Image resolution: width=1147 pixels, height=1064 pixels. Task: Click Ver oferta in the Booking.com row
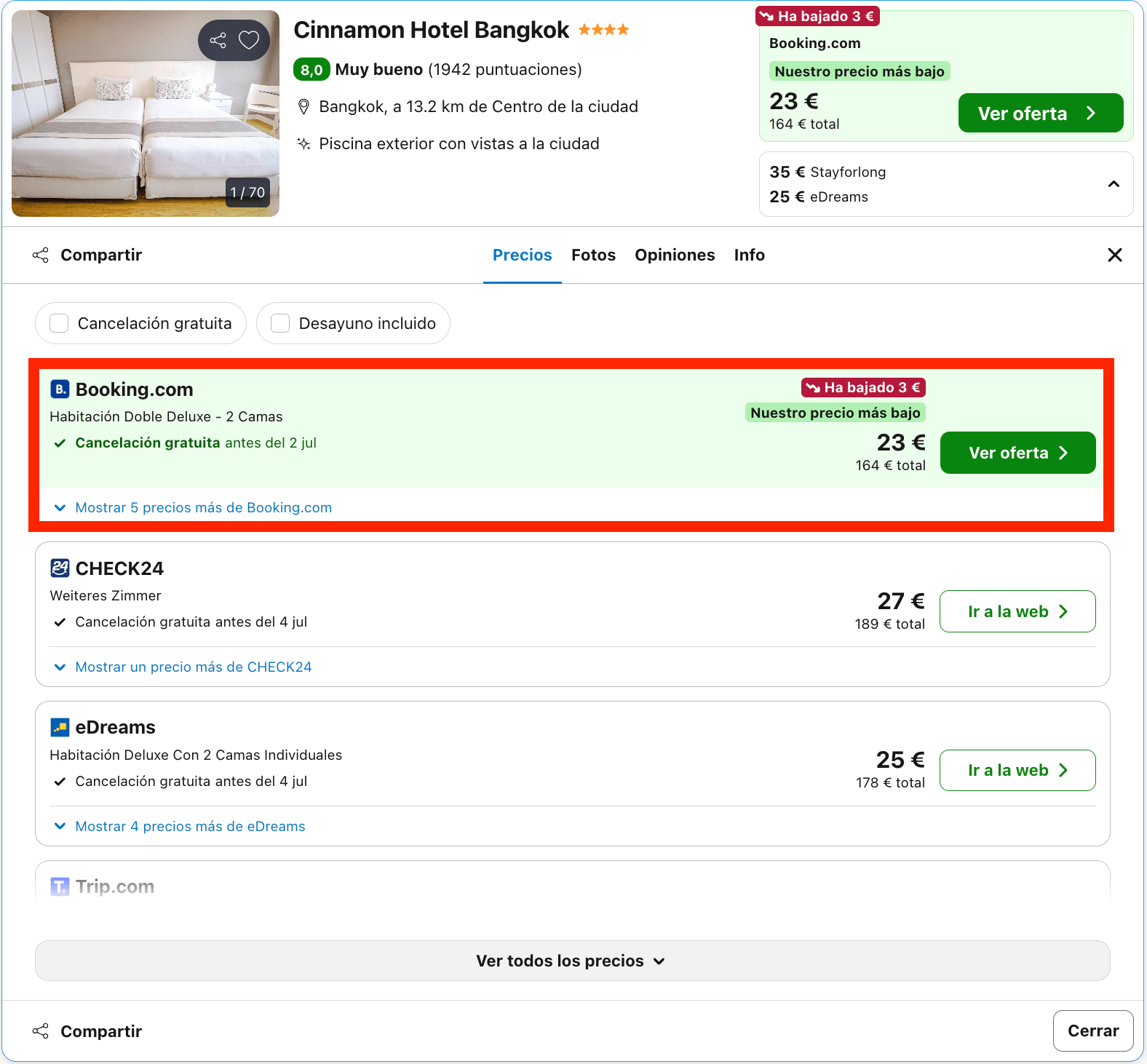1017,453
